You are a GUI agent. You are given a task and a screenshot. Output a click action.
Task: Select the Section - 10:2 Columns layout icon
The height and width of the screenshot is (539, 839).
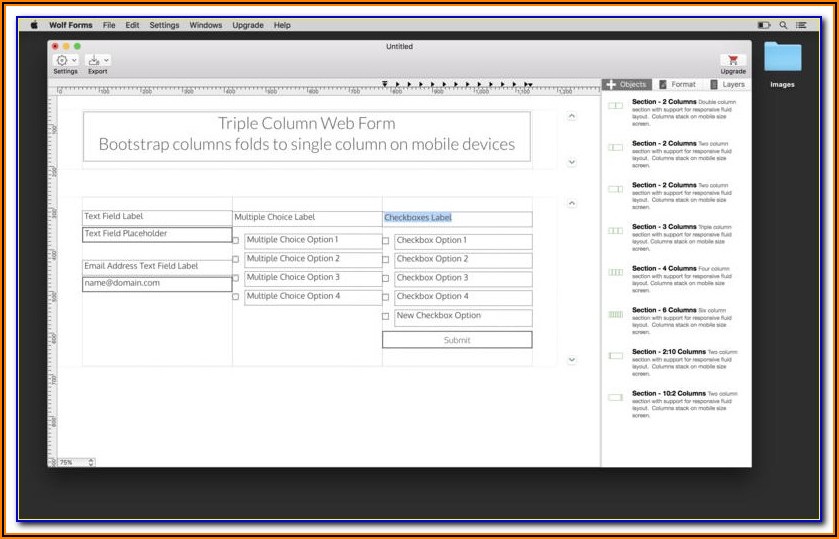pos(615,398)
